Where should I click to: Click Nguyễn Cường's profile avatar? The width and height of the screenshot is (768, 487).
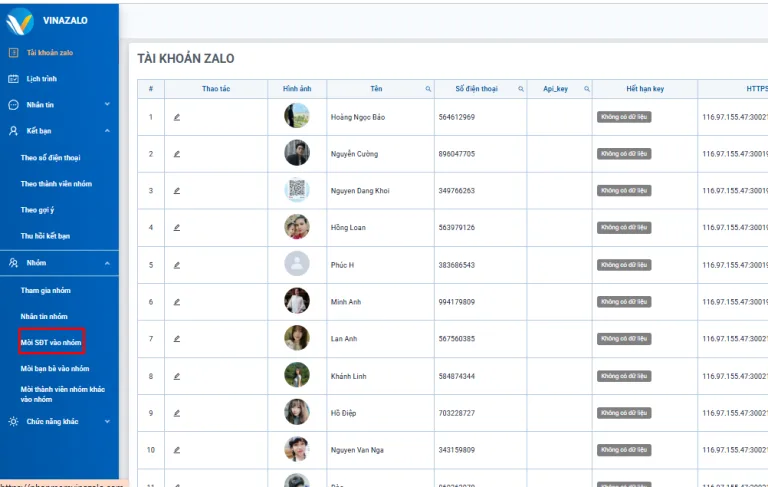[296, 153]
